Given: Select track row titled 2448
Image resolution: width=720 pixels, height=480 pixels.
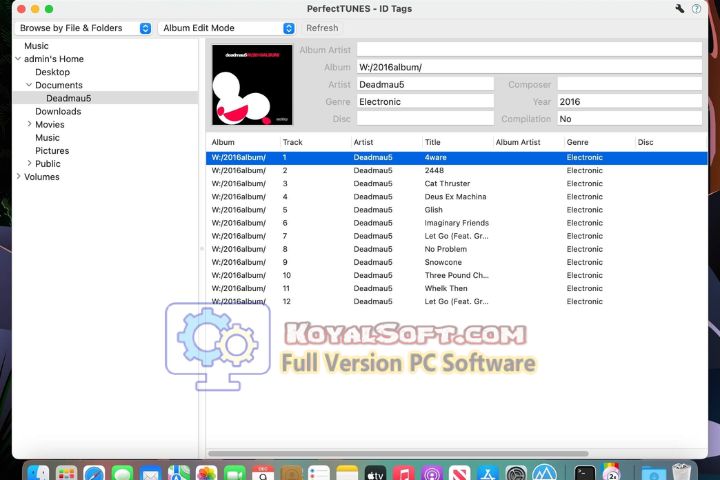Looking at the screenshot, I should tap(456, 170).
